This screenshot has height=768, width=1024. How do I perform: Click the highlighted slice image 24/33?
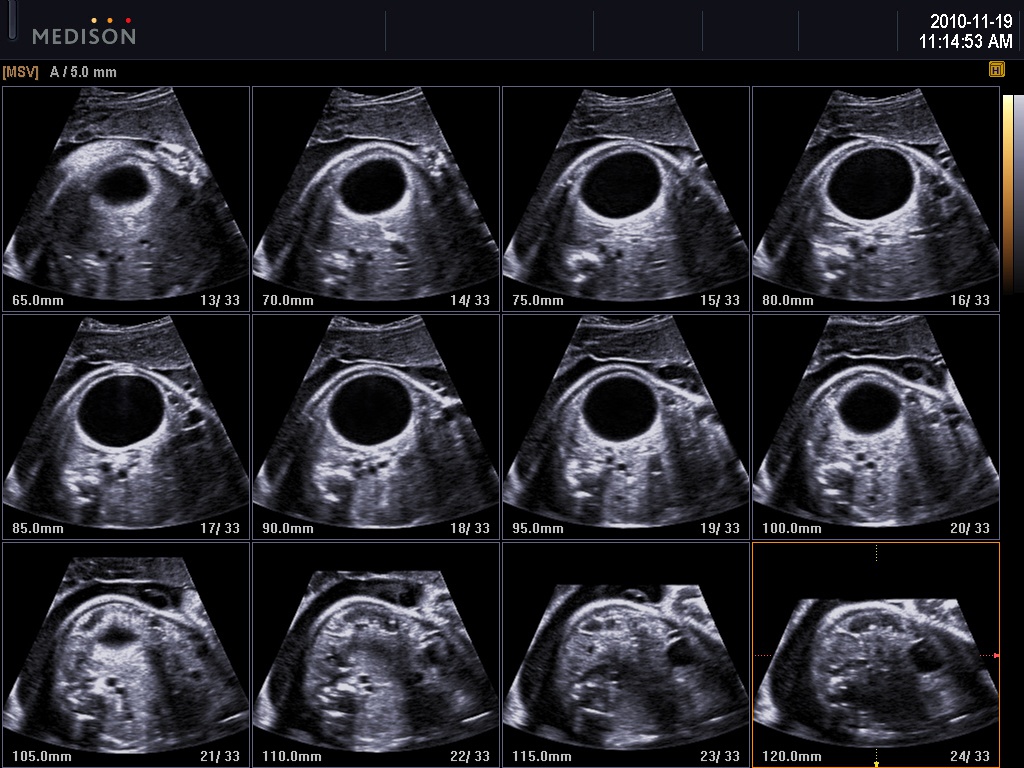click(876, 654)
